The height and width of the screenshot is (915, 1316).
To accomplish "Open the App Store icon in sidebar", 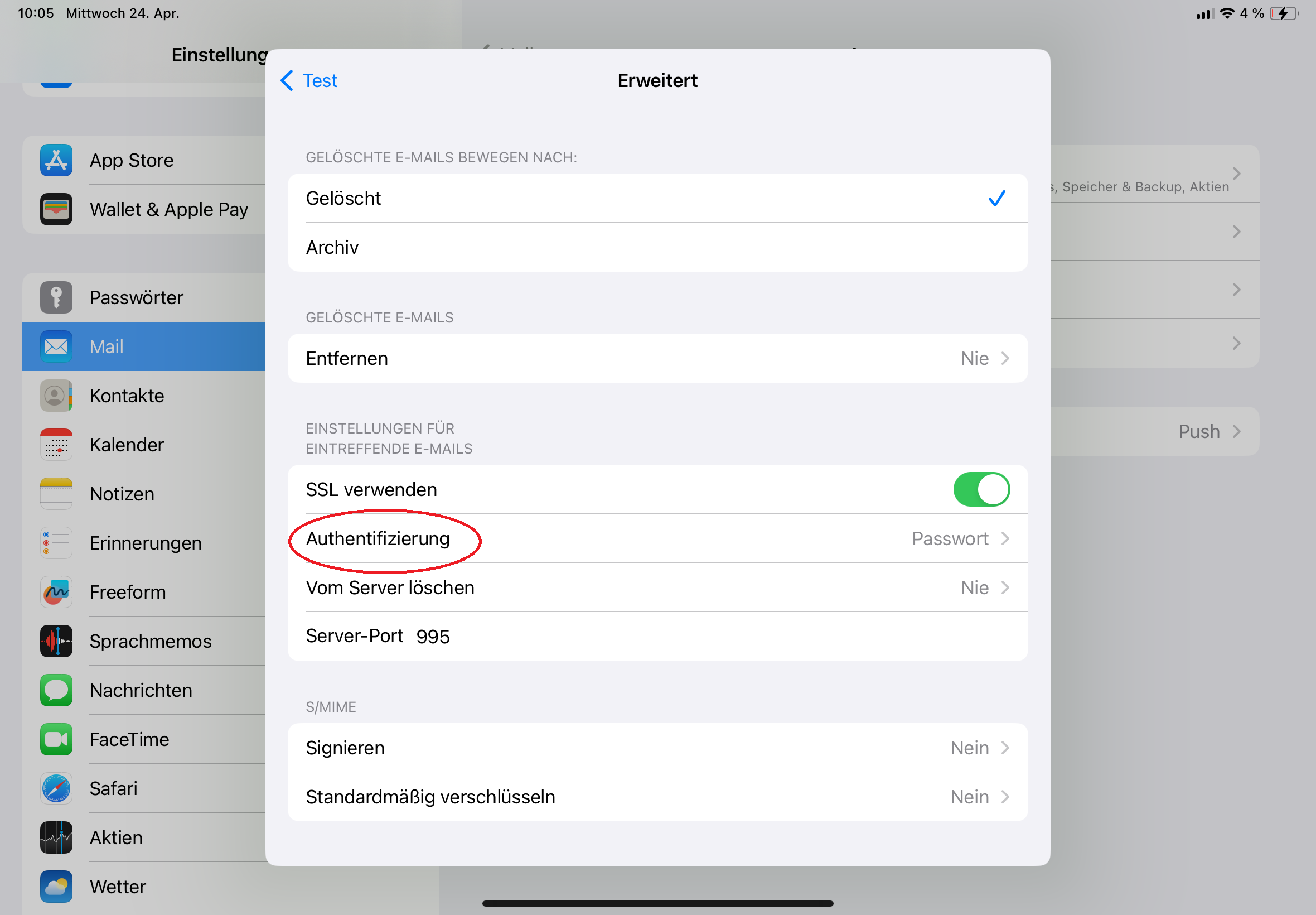I will tap(56, 160).
